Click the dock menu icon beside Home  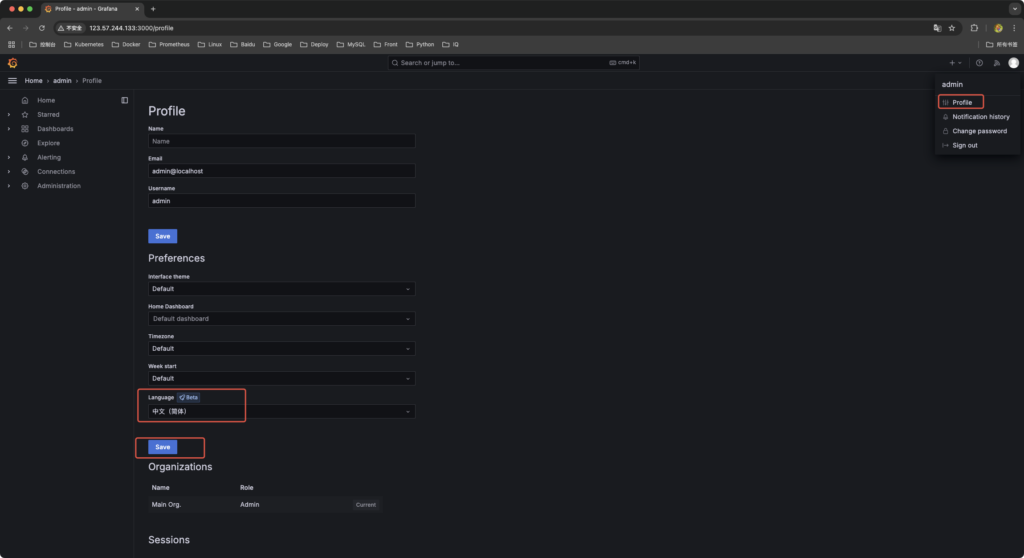(x=125, y=100)
